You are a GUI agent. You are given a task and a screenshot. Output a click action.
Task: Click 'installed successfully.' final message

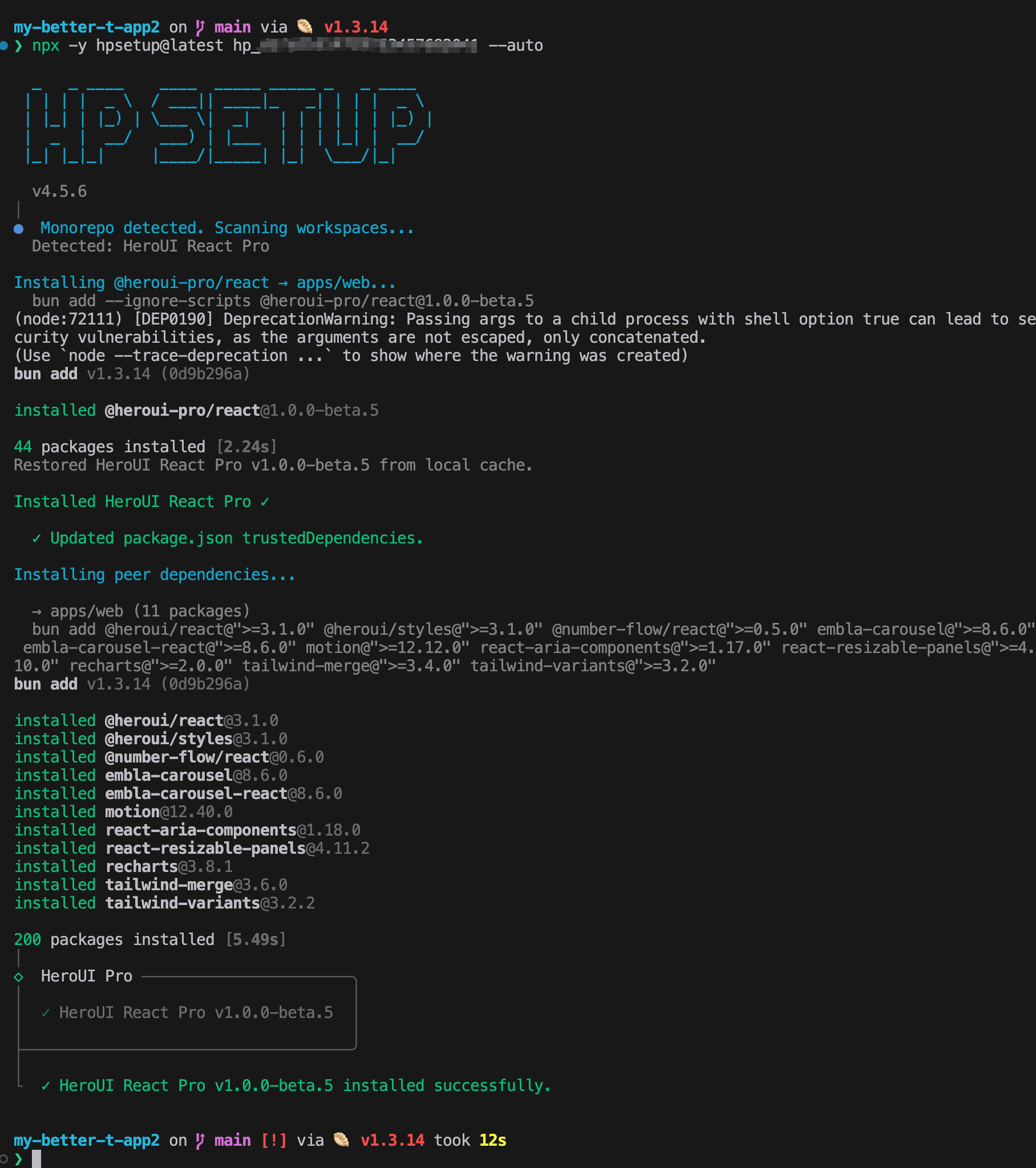pyautogui.click(x=447, y=1086)
